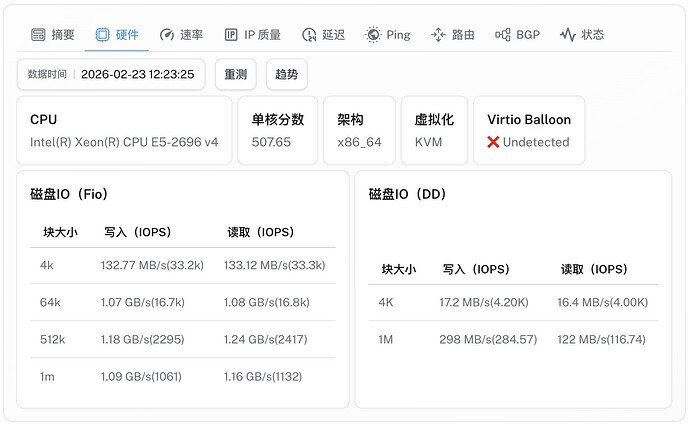Screen dimensions: 690x427
Task: Click DD 4K write 17.2 MB/s(4.20K)
Action: [484, 302]
